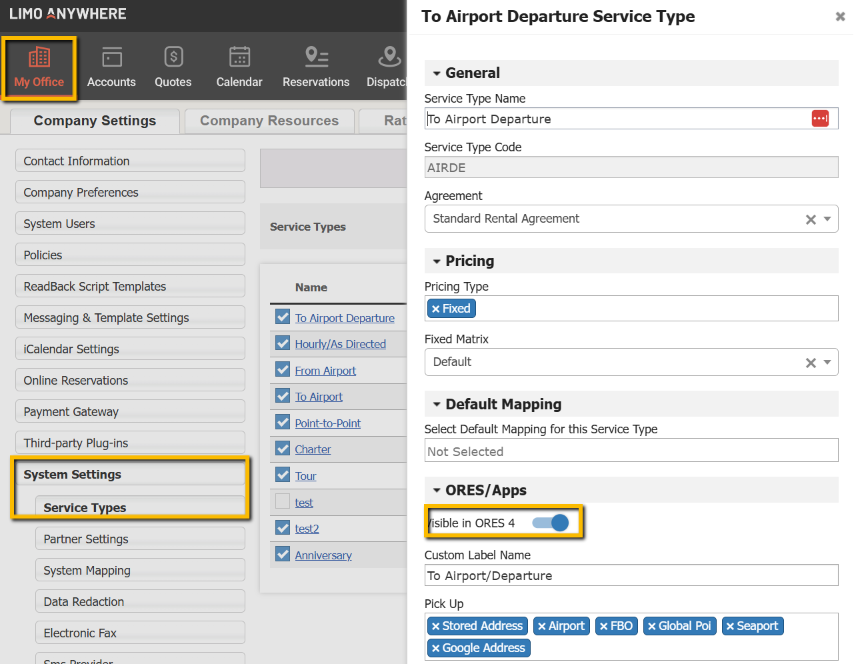Screen dimensions: 856x664
Task: Click the red icon in Service Type Name field
Action: point(820,119)
